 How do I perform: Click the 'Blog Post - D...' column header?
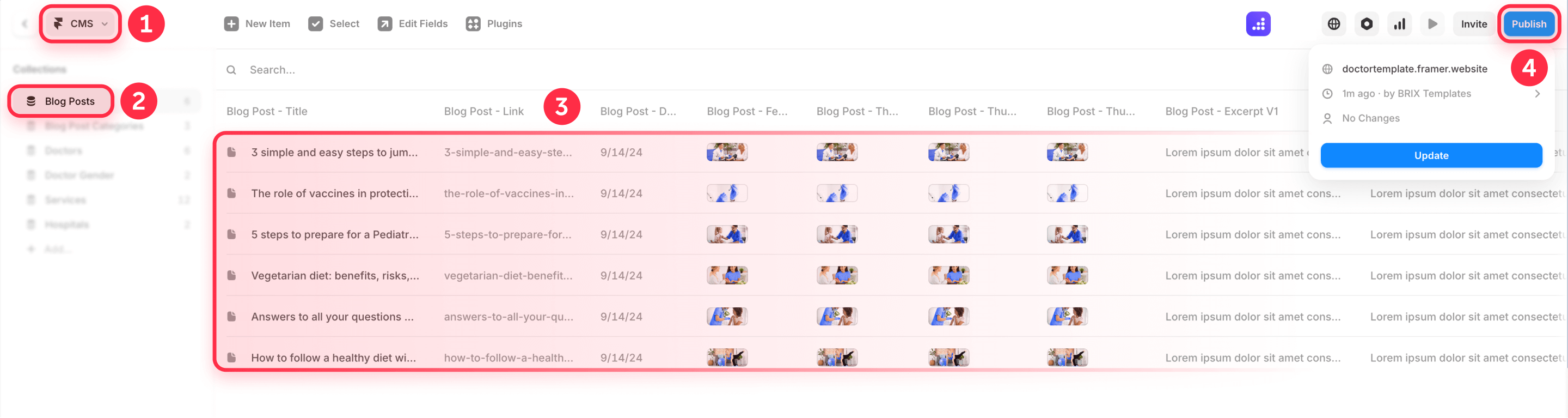coord(638,112)
